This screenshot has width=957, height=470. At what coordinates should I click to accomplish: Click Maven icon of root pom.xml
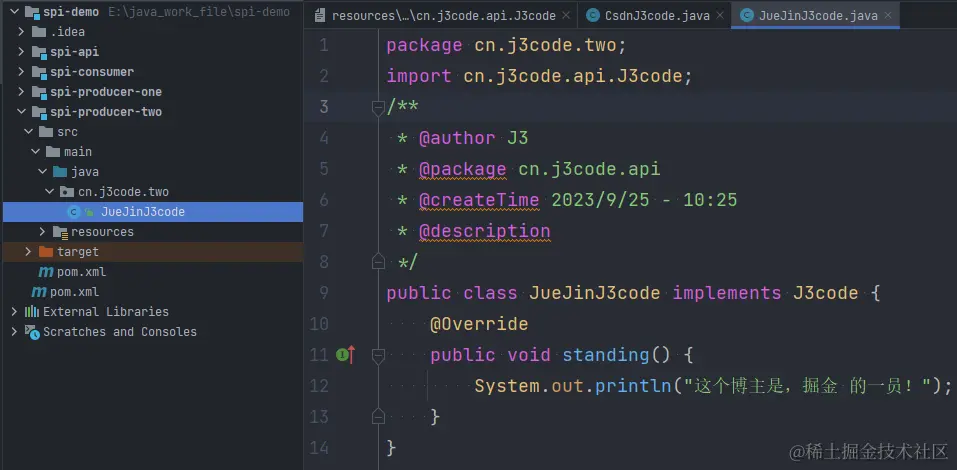click(39, 292)
